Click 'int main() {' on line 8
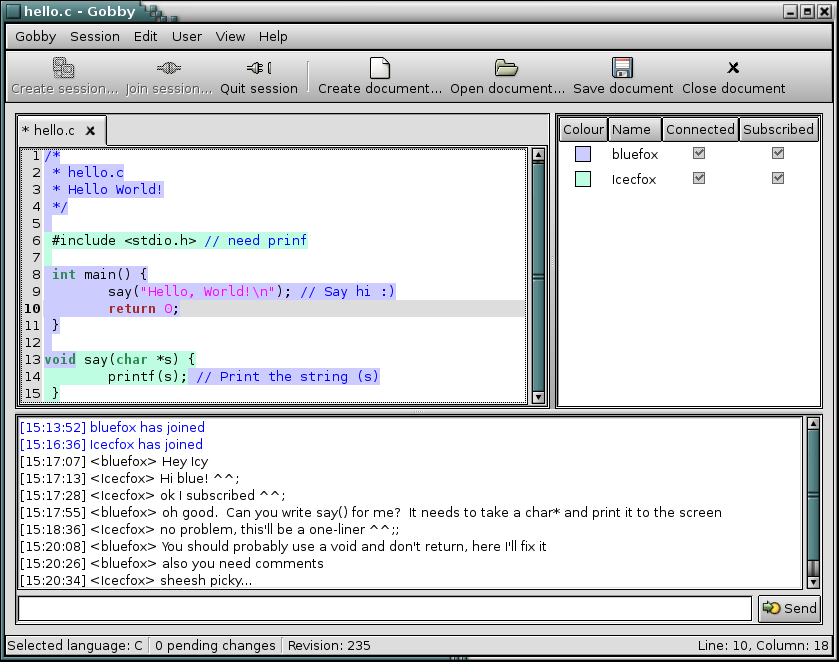 (x=100, y=275)
